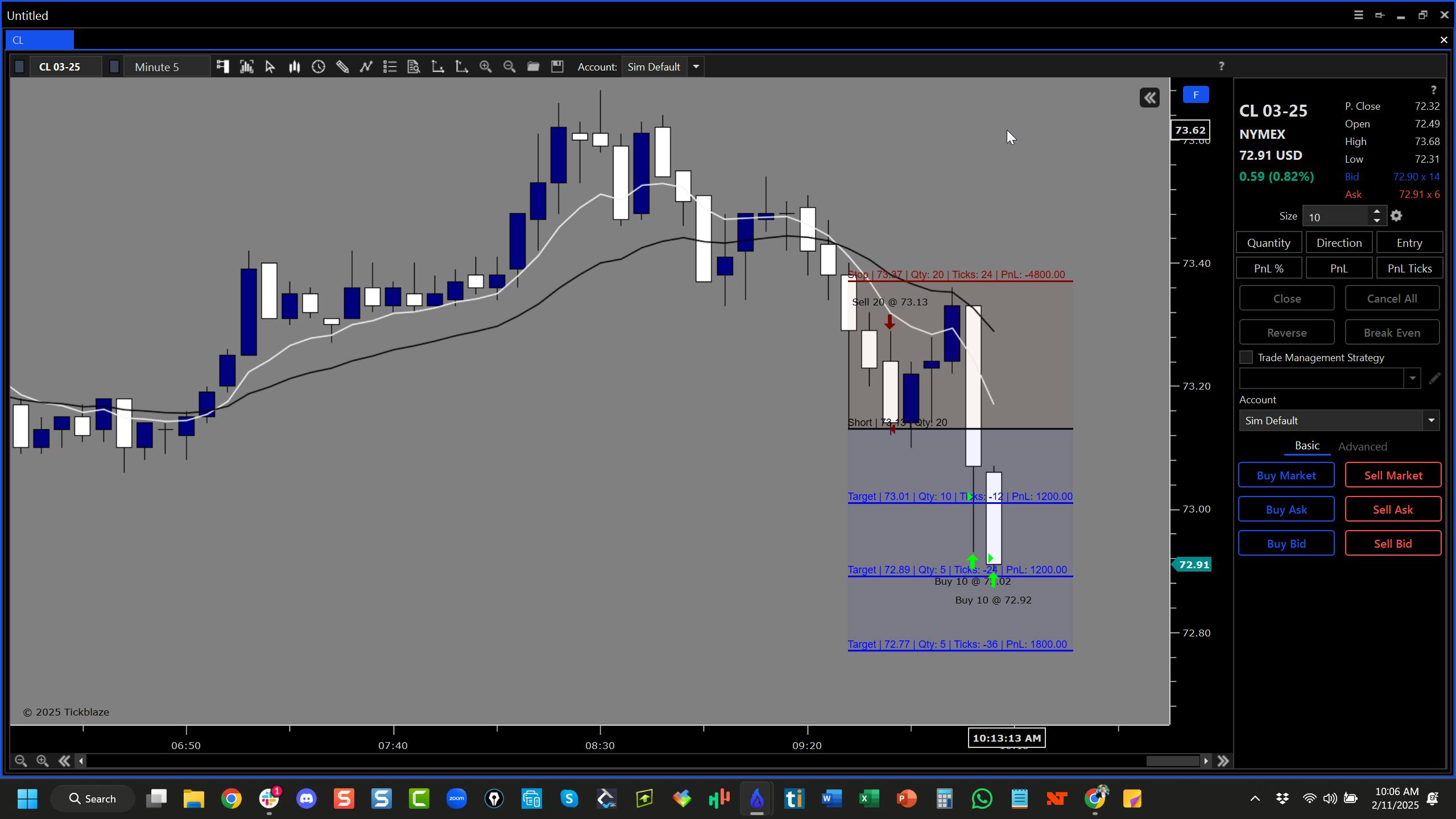Select the cursor pointer tool

[270, 67]
